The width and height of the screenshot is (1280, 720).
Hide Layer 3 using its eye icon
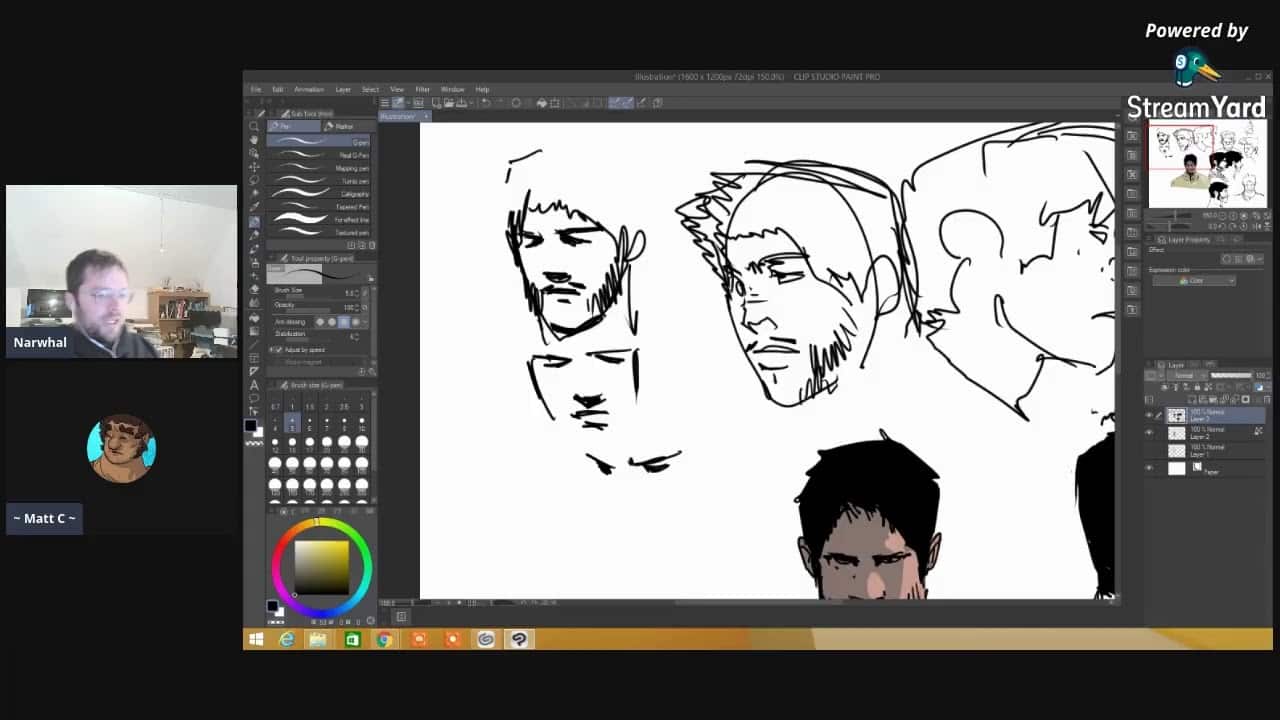(x=1149, y=415)
